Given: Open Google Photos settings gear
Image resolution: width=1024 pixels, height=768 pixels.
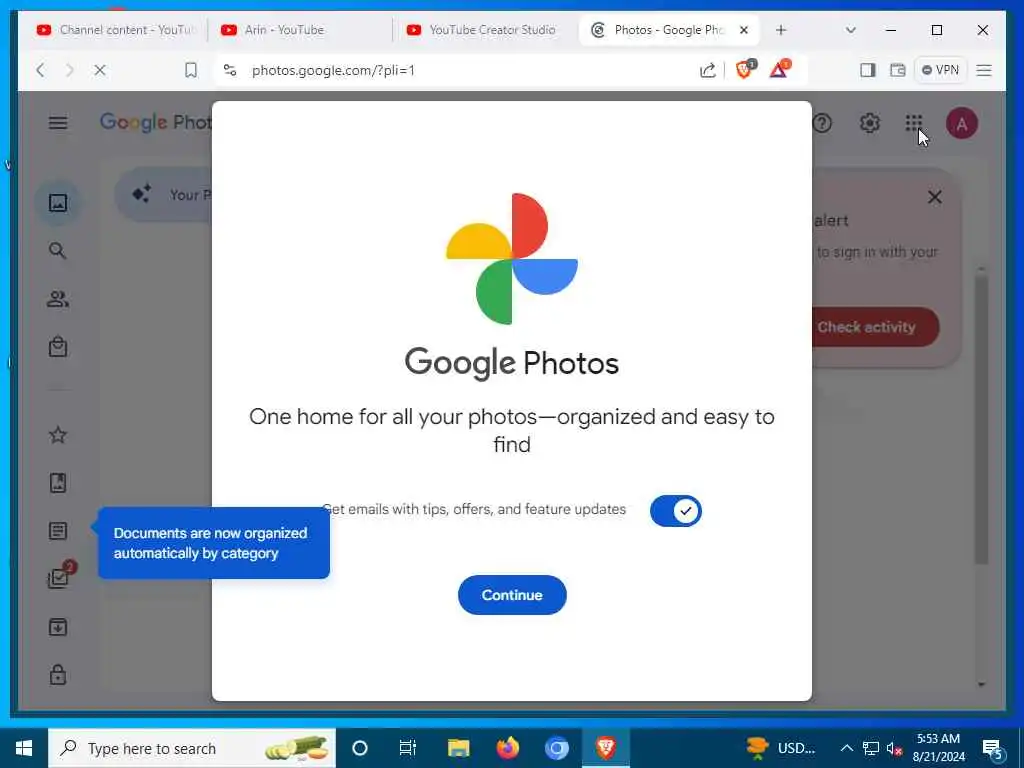Looking at the screenshot, I should pos(869,123).
